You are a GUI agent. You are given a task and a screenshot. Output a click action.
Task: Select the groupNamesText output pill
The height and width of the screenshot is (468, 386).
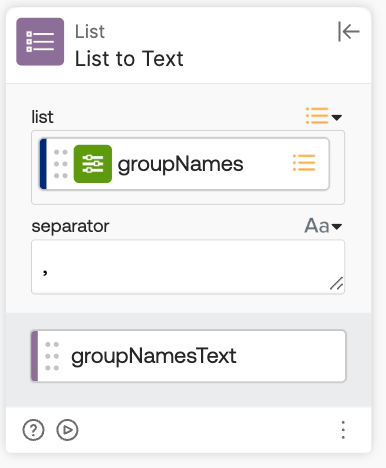click(188, 356)
